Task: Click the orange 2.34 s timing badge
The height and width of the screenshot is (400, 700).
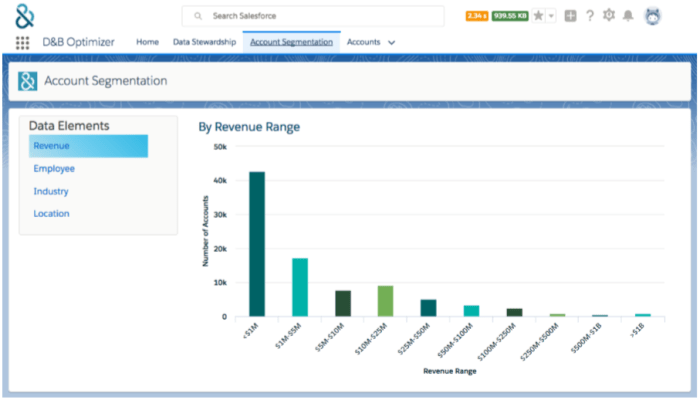Action: 477,16
